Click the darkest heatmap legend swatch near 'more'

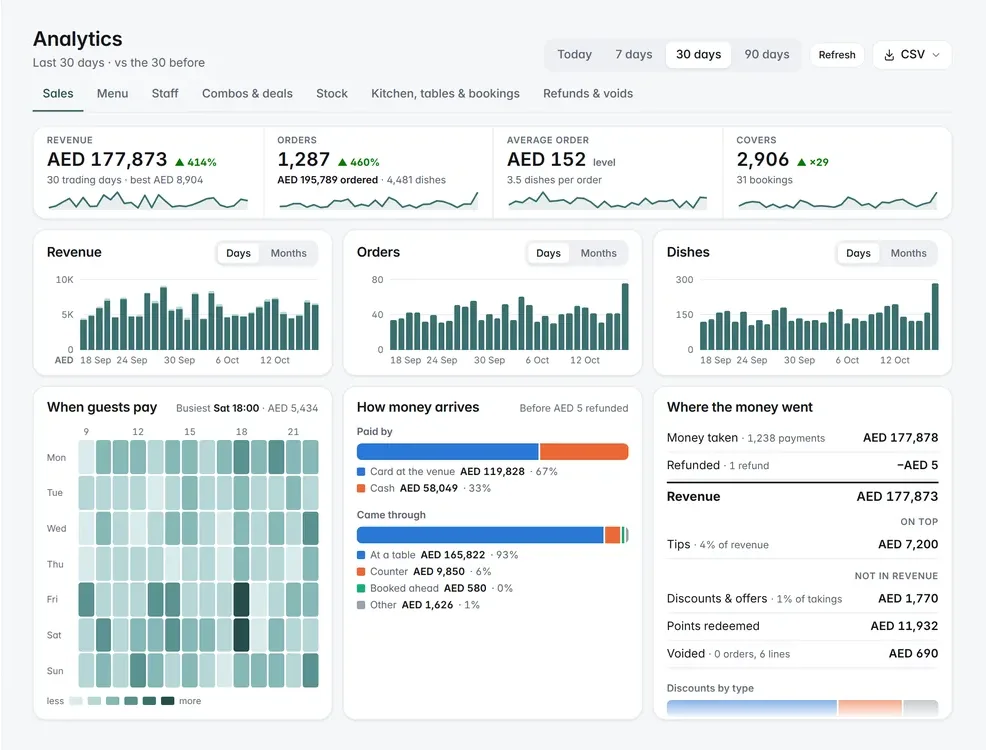point(167,701)
